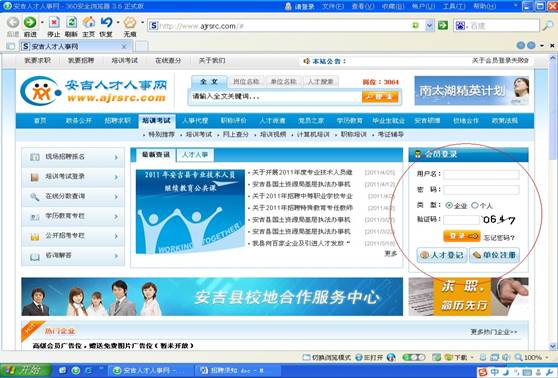Viewport: 558px width, 378px height.
Task: Click the refresh page icon
Action: pos(72,22)
